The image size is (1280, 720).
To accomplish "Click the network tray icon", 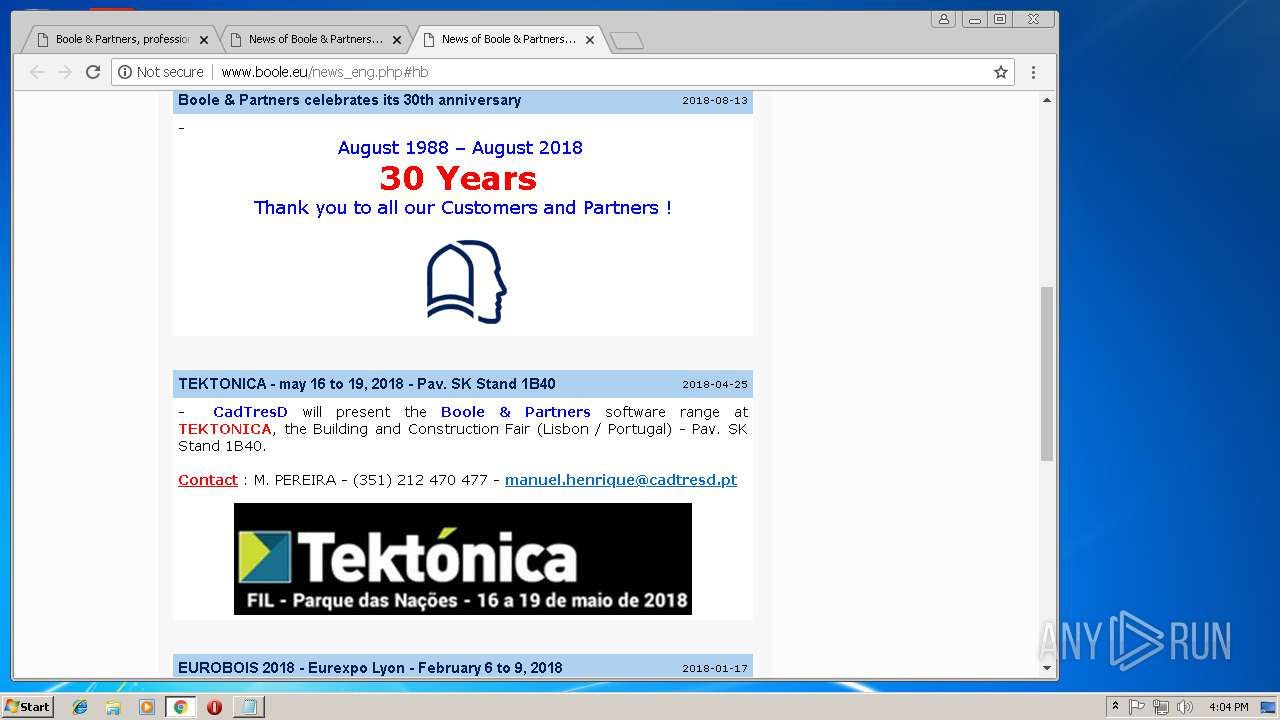I will click(x=1161, y=707).
